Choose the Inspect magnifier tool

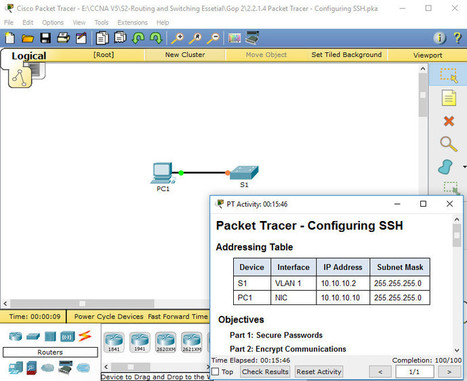click(448, 144)
